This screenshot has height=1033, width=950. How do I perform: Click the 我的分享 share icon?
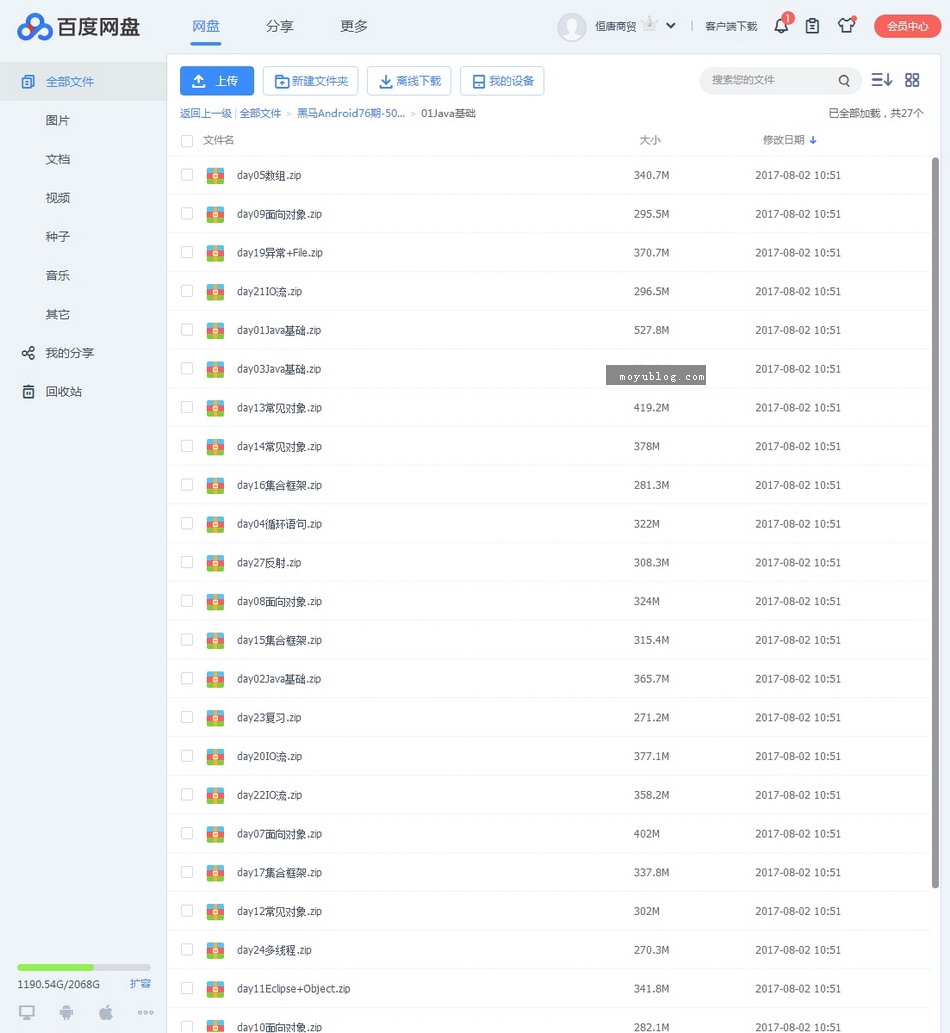tap(28, 353)
